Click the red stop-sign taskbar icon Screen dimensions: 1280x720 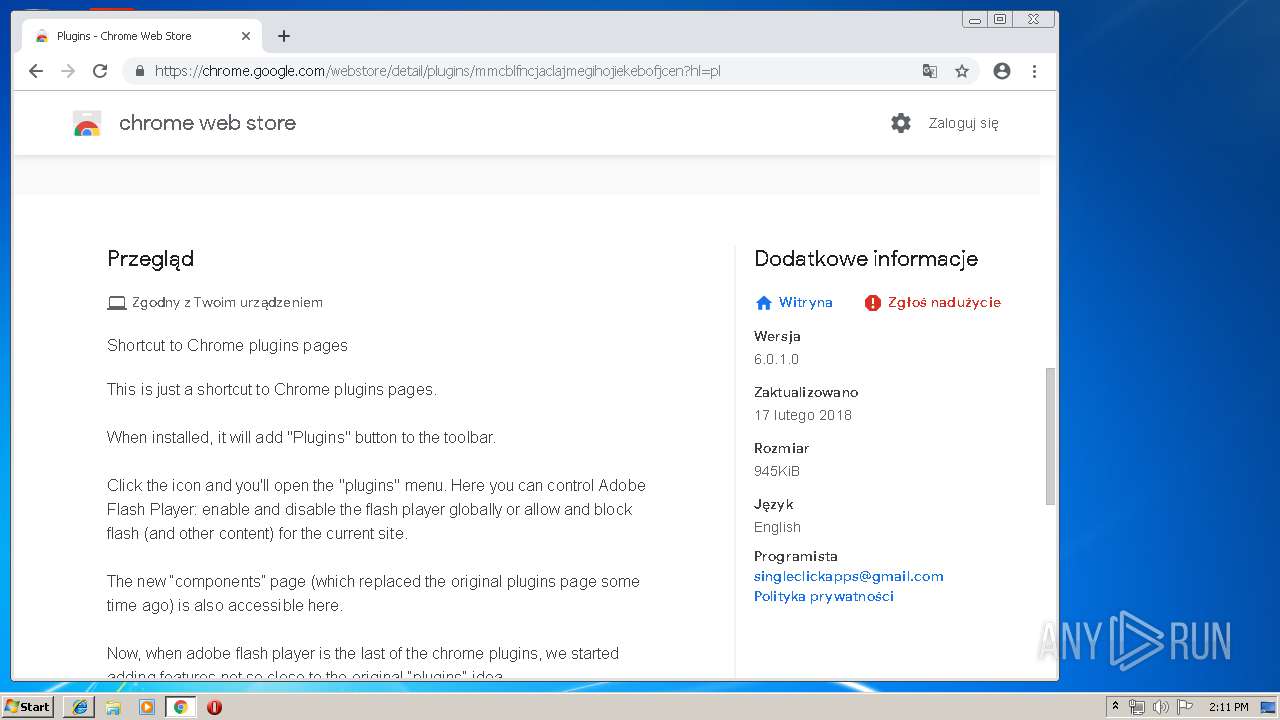click(214, 707)
